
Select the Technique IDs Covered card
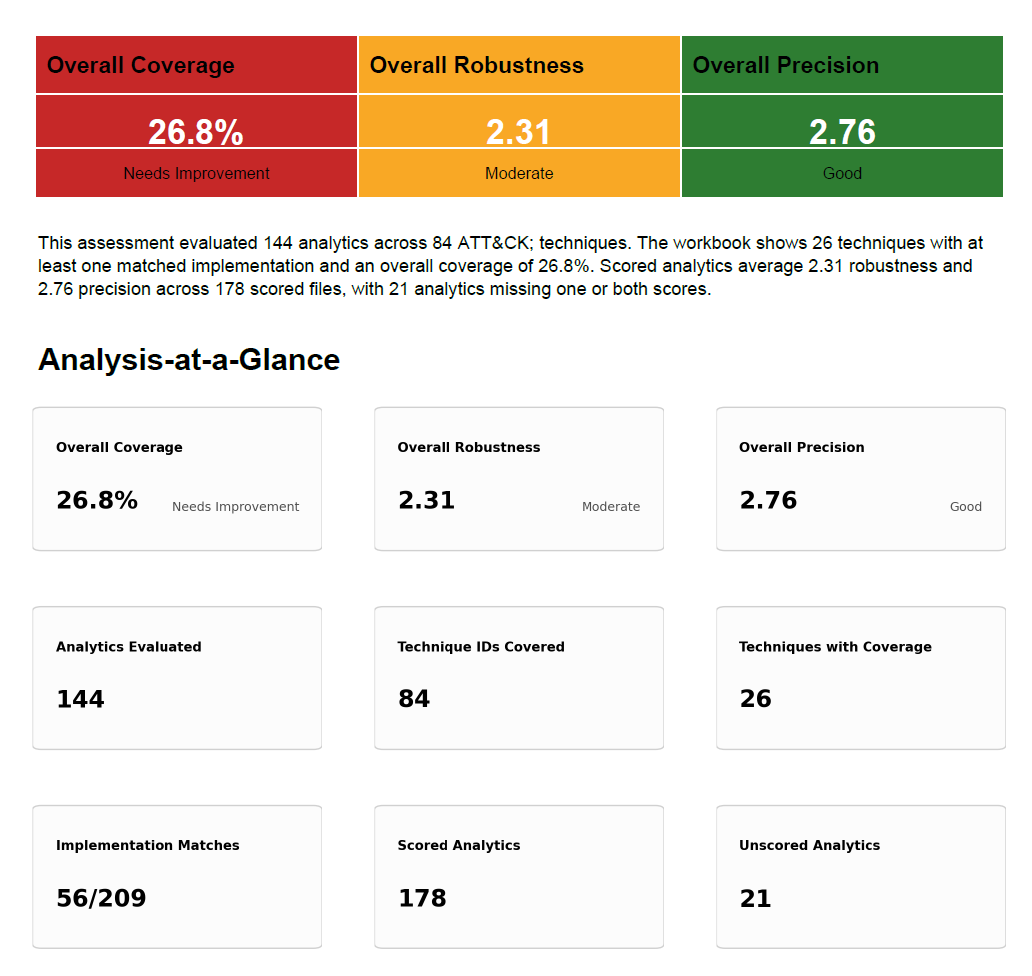click(x=519, y=678)
